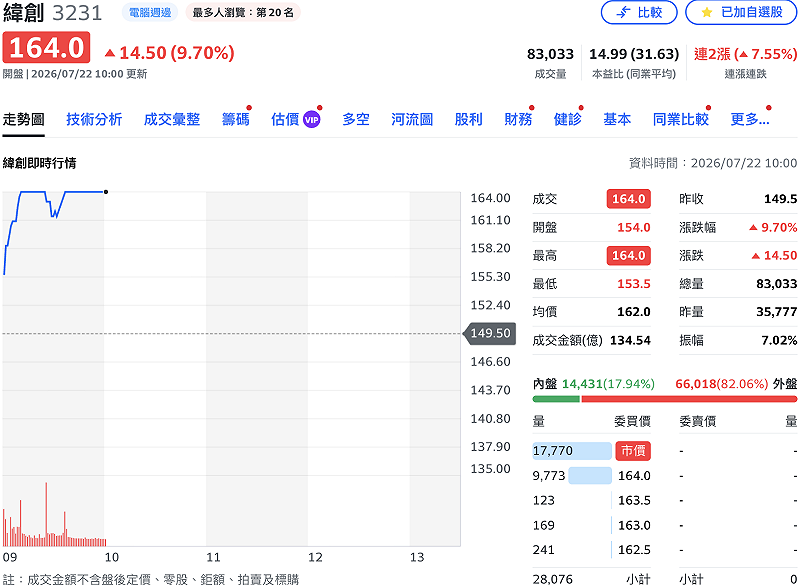Click the 14.50 (9.70%) change text
This screenshot has width=800, height=585.
[169, 53]
